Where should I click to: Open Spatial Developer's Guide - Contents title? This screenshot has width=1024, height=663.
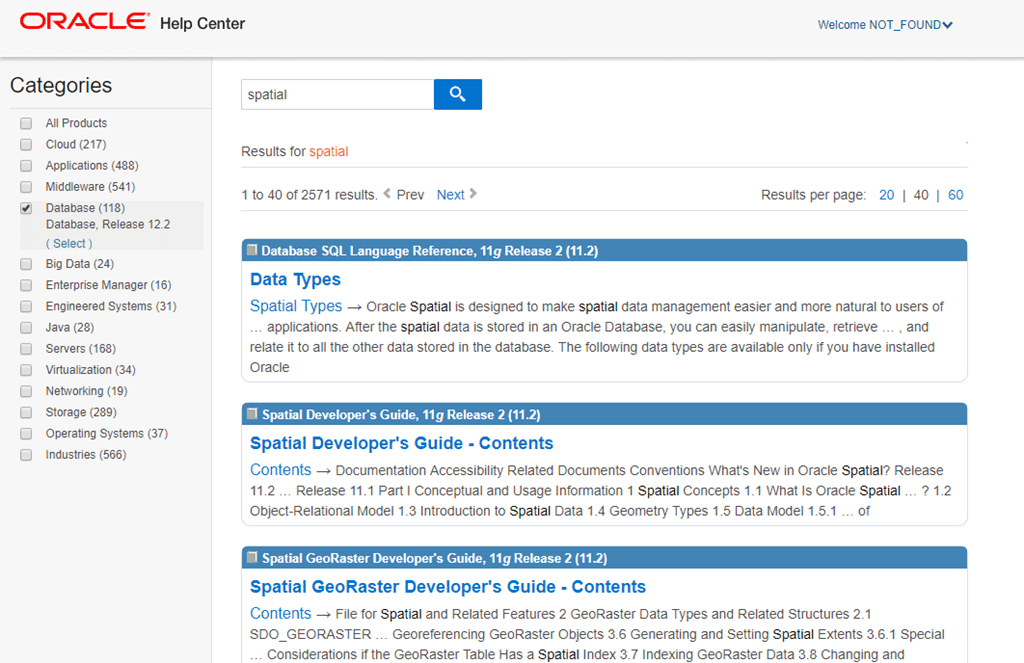(402, 443)
